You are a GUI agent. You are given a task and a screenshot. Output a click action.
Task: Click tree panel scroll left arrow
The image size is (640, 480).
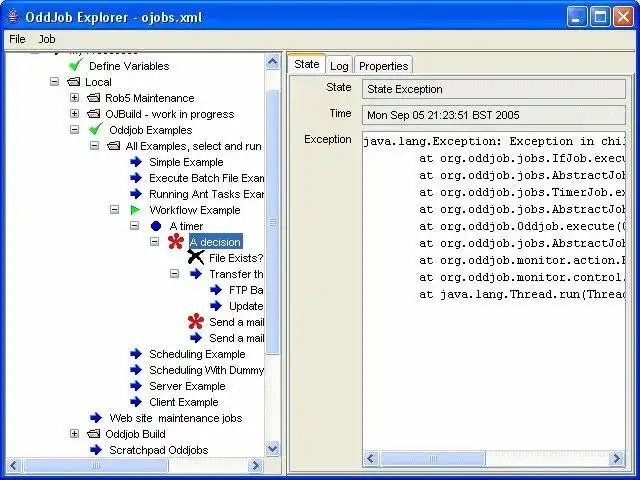pyautogui.click(x=13, y=465)
